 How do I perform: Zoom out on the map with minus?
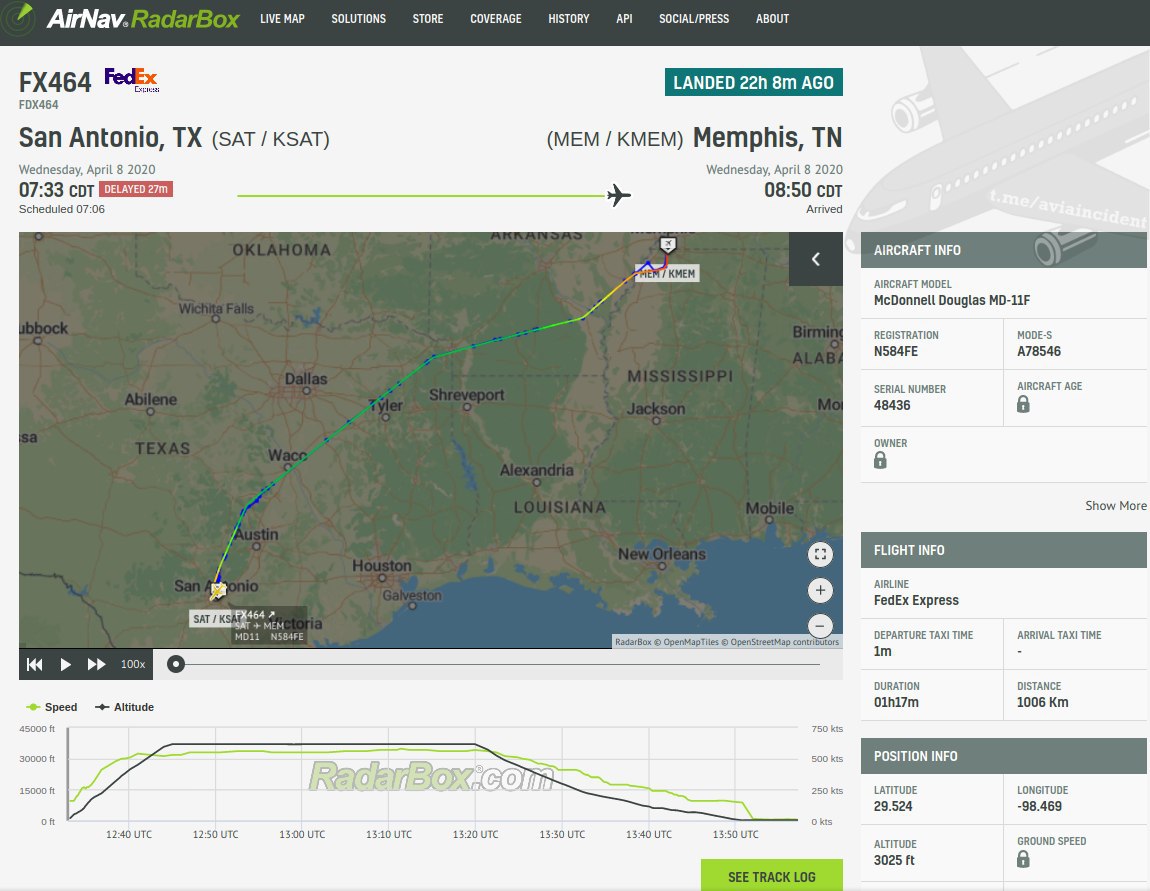[x=820, y=626]
